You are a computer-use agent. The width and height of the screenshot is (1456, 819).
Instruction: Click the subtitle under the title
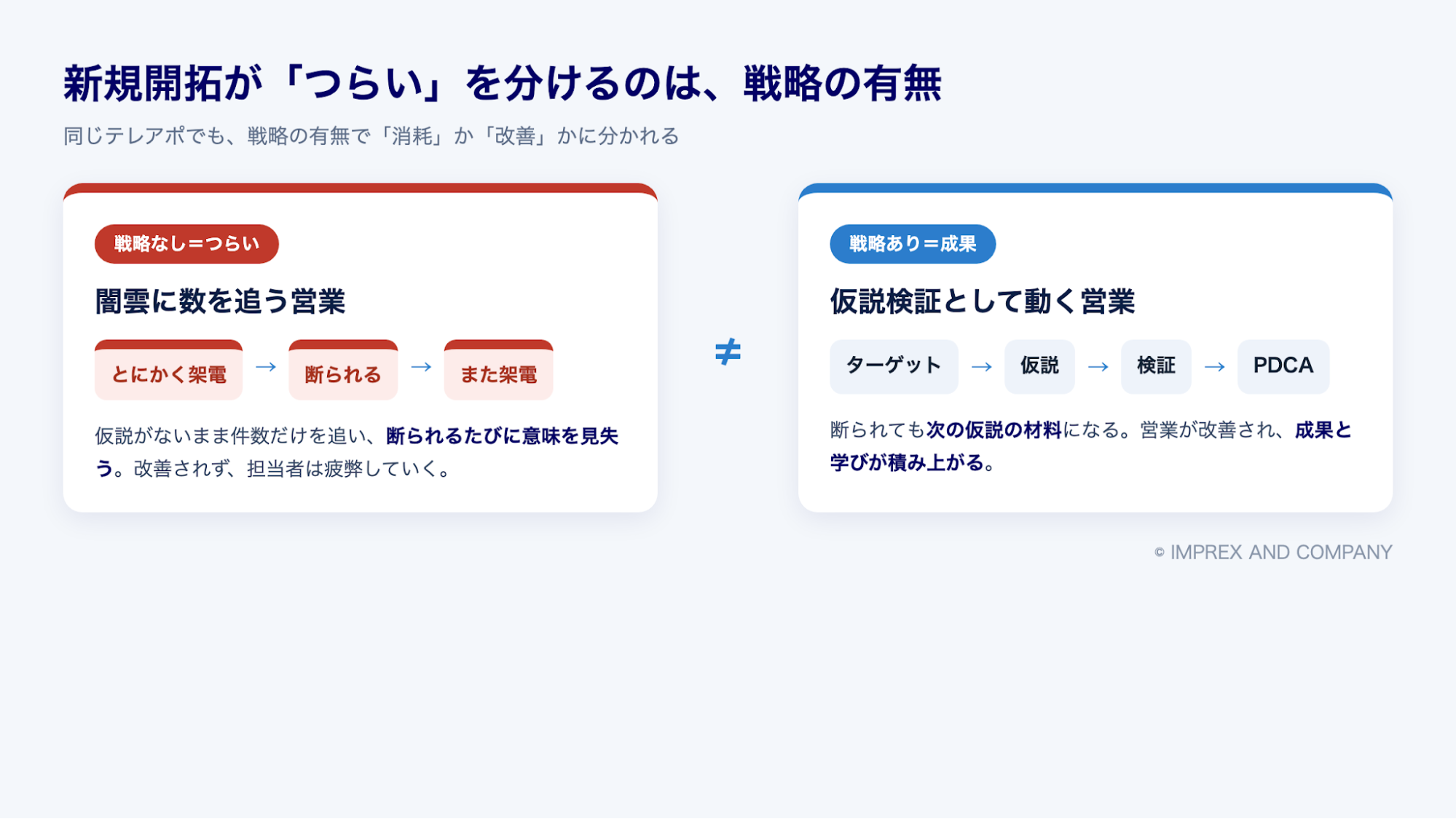(x=371, y=136)
